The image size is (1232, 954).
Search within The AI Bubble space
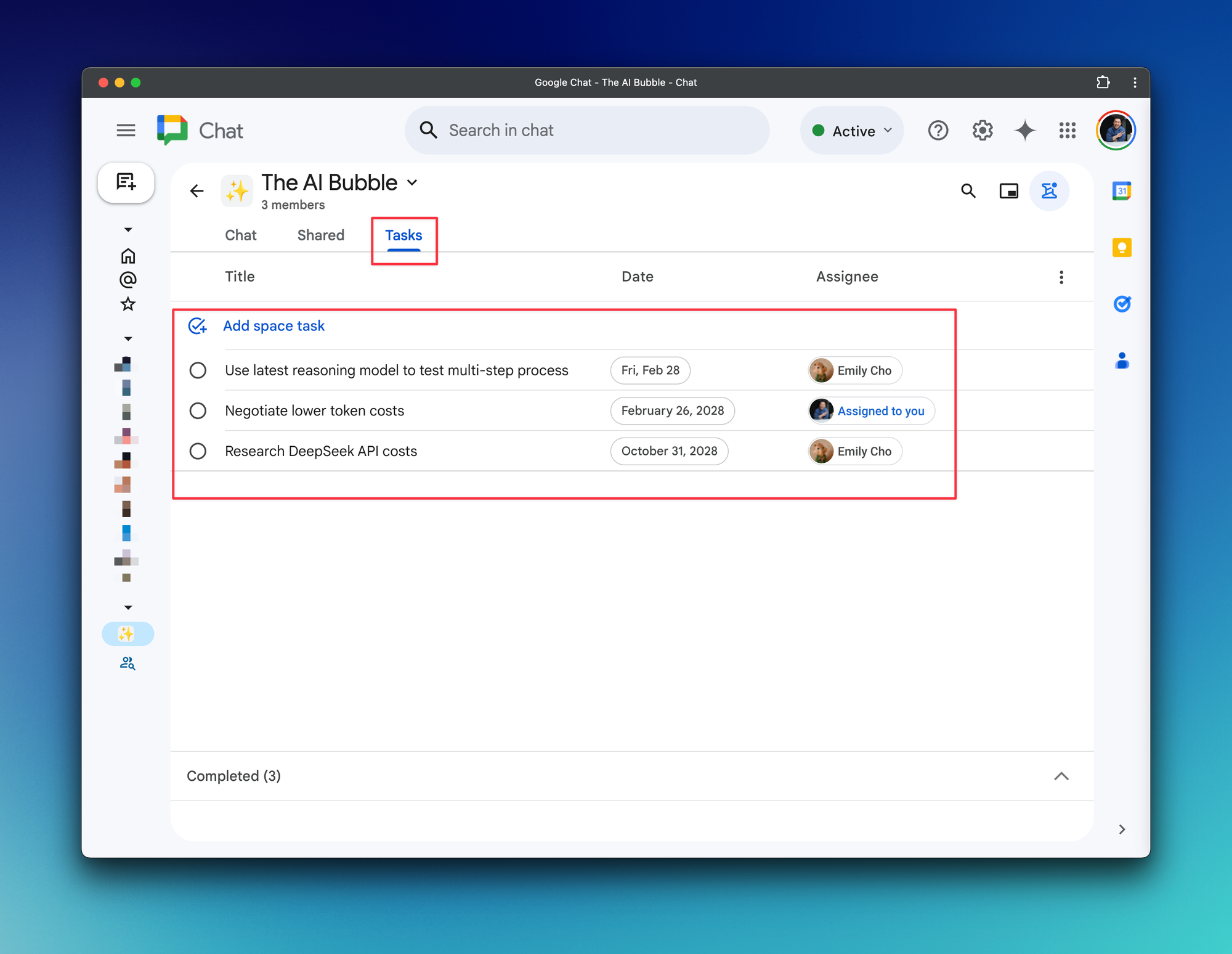coord(968,191)
